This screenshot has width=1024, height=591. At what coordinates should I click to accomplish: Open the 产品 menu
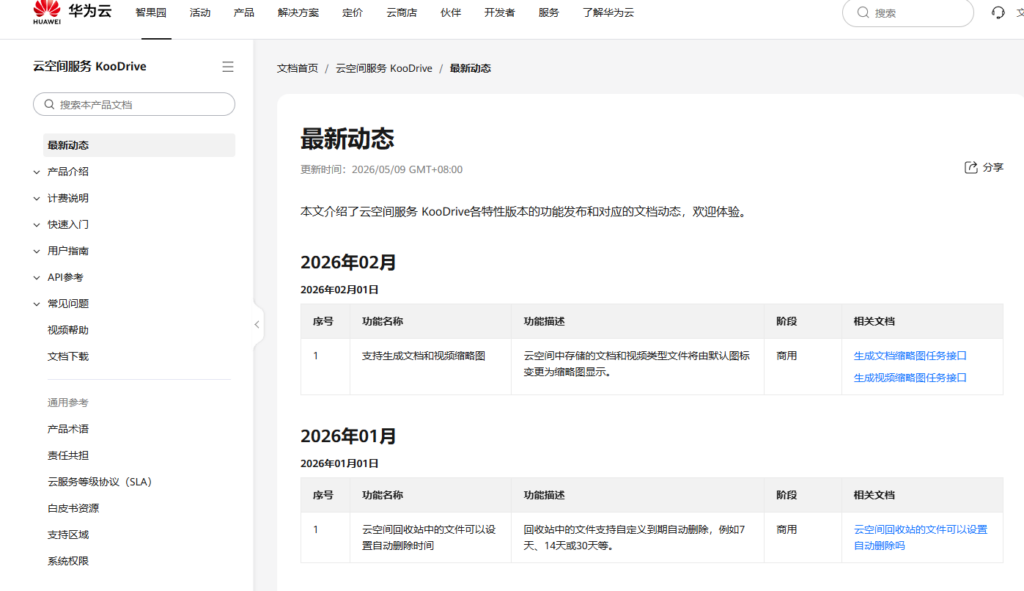(244, 12)
